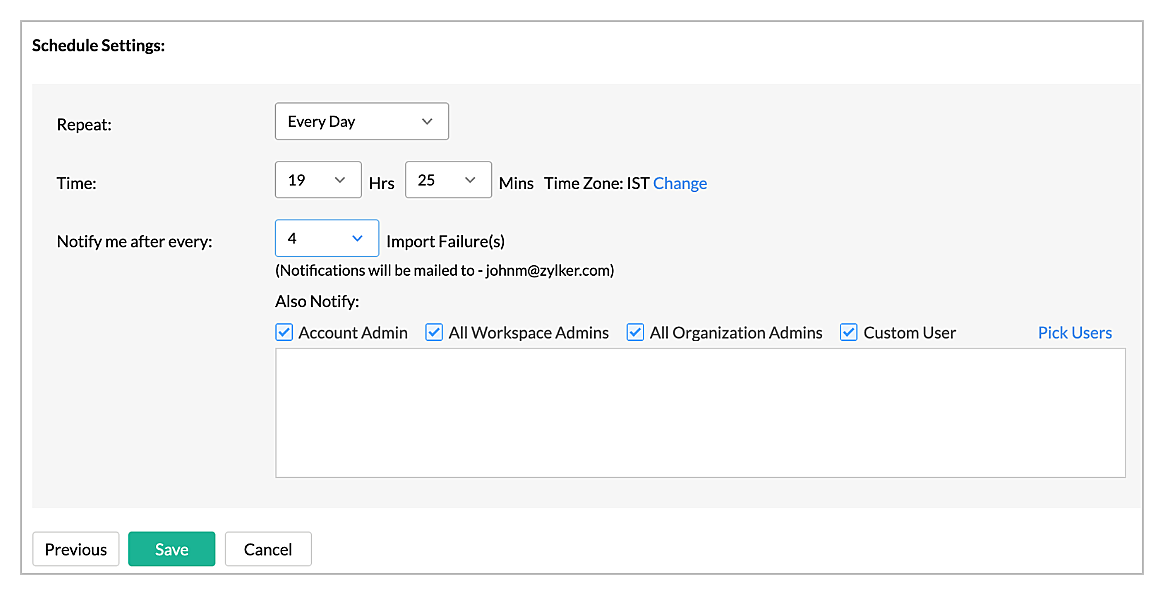The width and height of the screenshot is (1164, 595).
Task: Open the Every Day repeat dropdown
Action: pos(360,121)
